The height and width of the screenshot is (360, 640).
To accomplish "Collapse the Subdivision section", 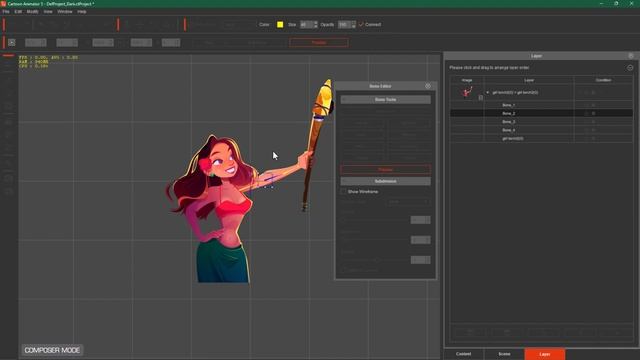I will pyautogui.click(x=385, y=181).
